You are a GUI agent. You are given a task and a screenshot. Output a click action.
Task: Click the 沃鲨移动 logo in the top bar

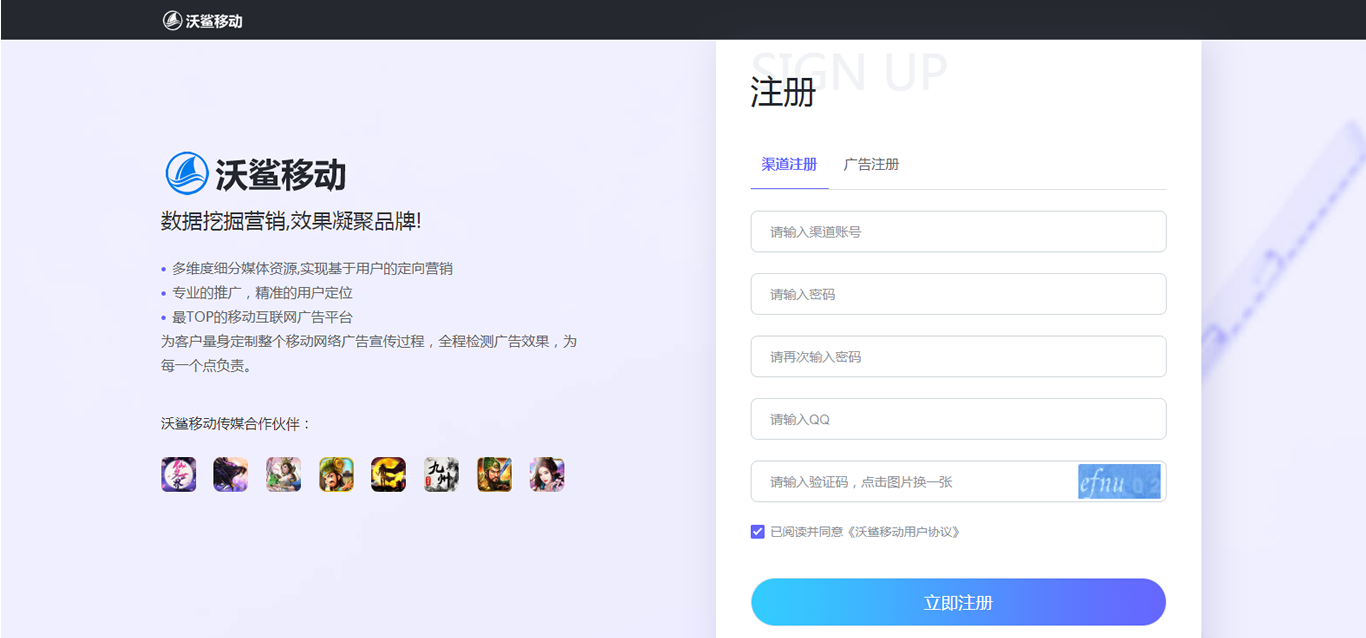click(x=203, y=20)
